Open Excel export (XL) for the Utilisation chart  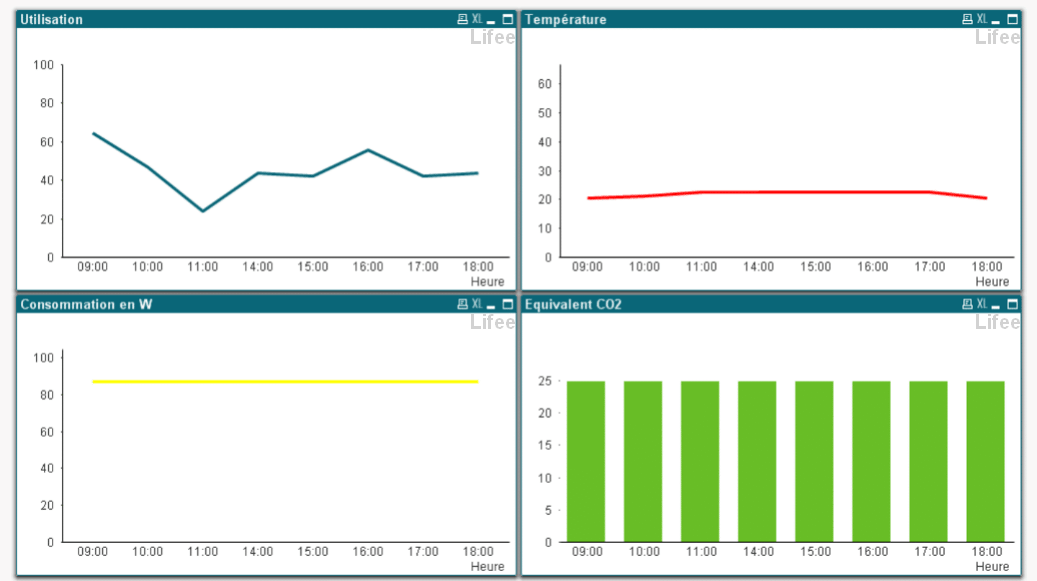point(477,18)
